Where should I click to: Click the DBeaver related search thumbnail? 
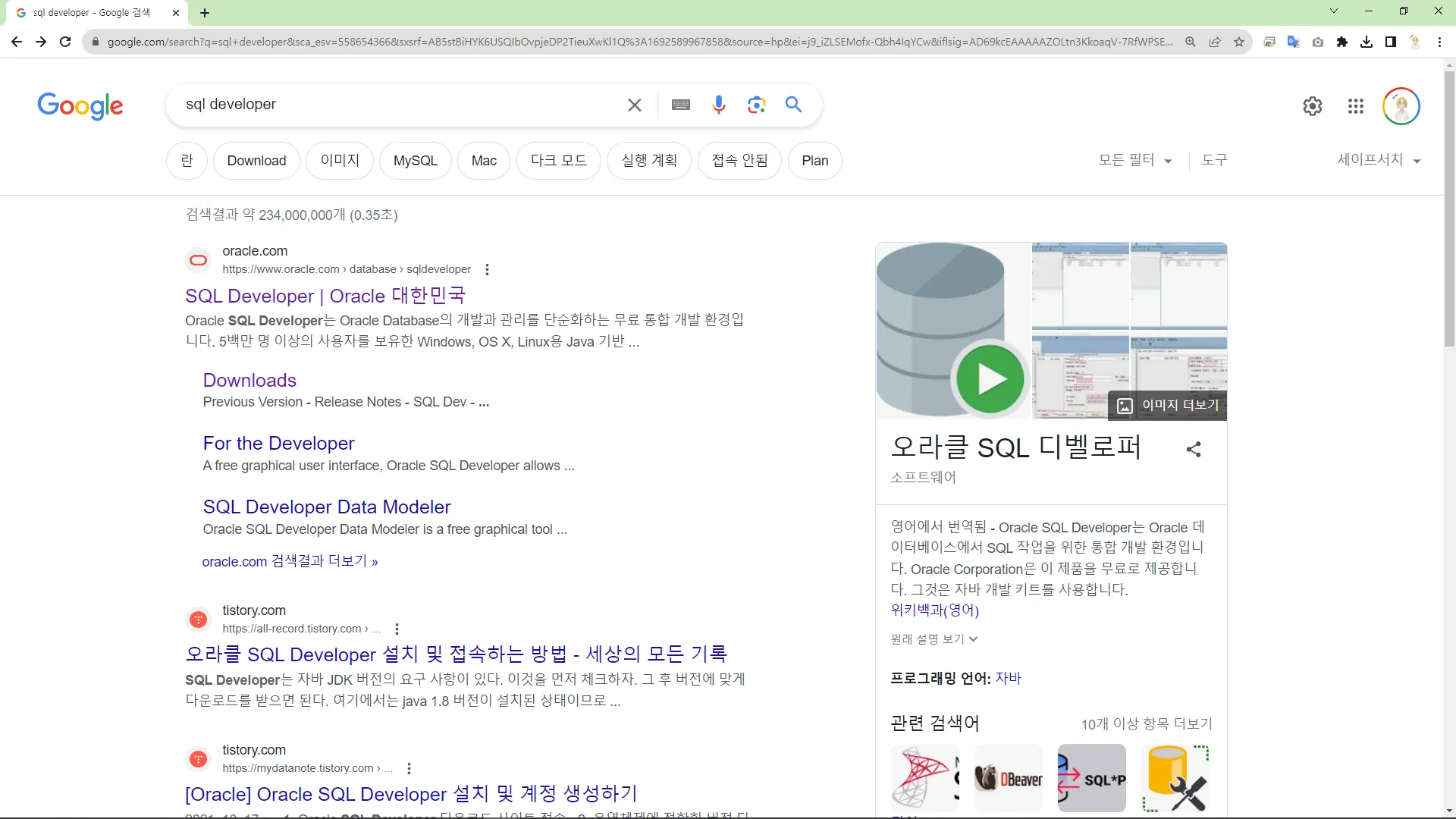tap(1008, 778)
